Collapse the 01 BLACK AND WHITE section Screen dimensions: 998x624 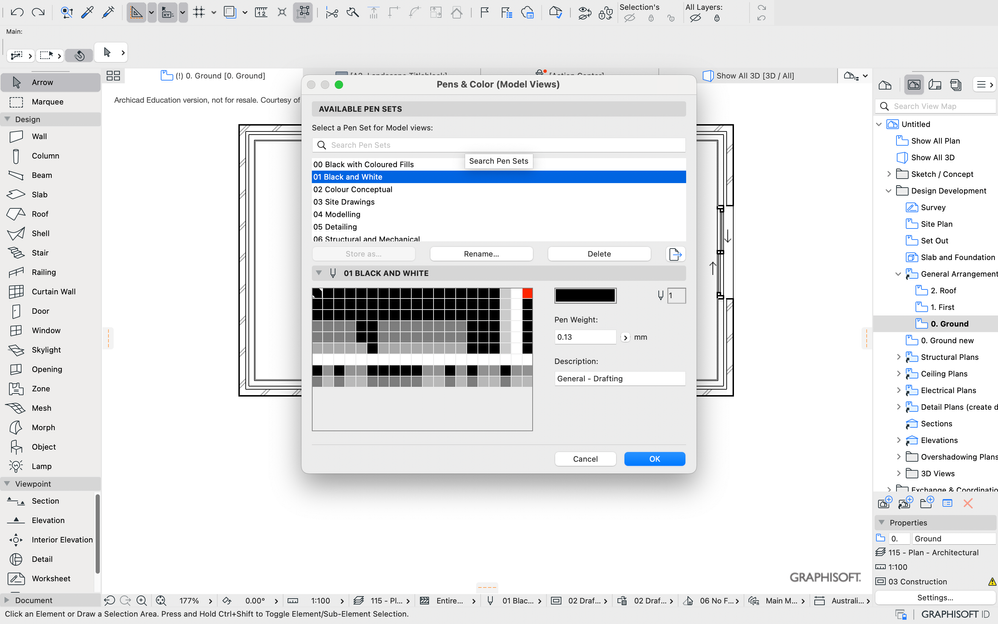click(319, 273)
